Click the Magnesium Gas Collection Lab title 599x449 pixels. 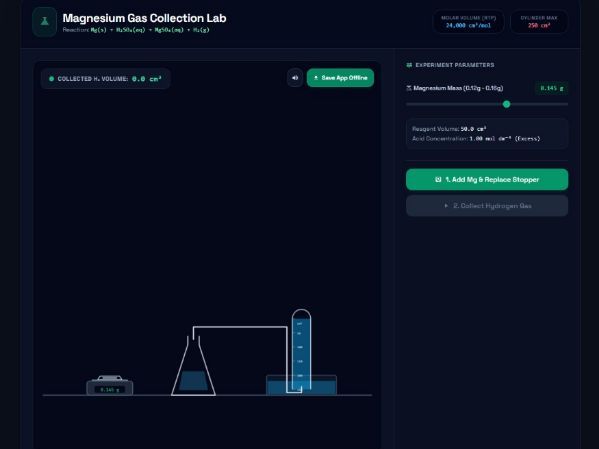coord(144,18)
